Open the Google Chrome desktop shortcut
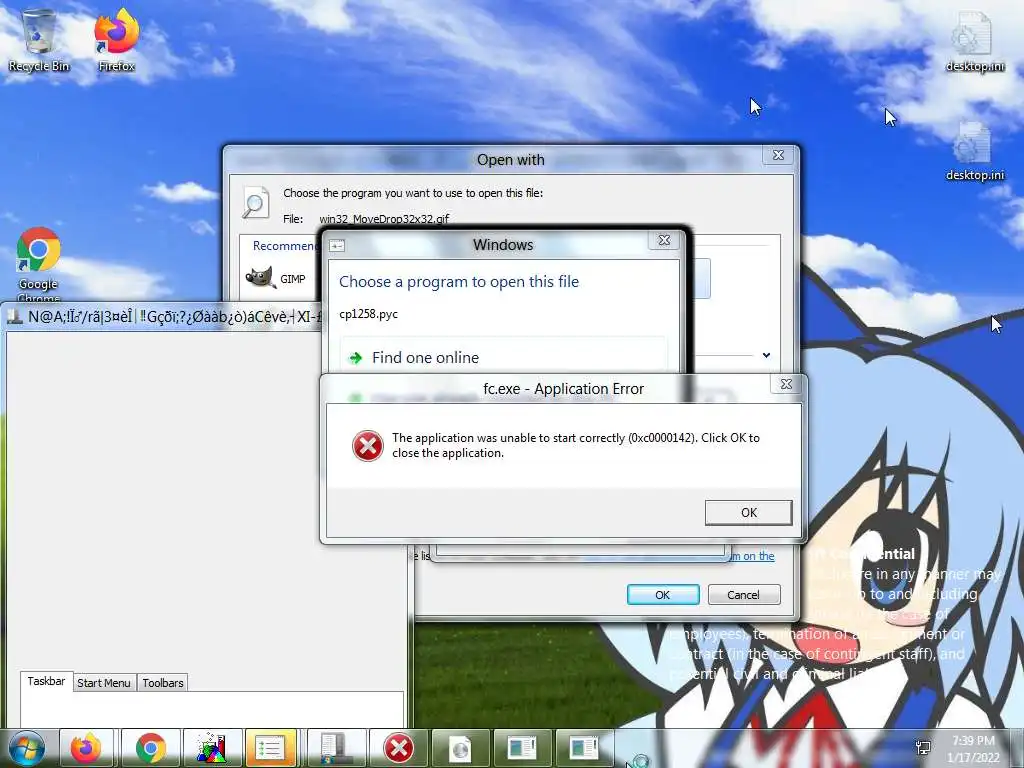Viewport: 1024px width, 768px height. [x=39, y=264]
